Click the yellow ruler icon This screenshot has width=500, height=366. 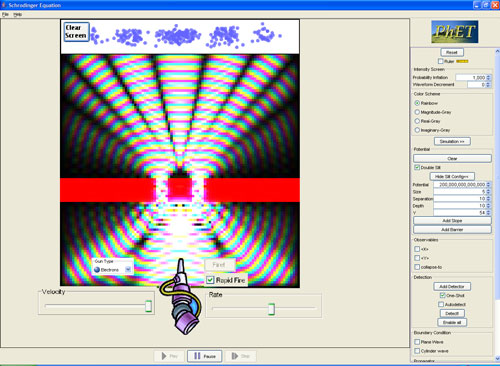pos(462,61)
